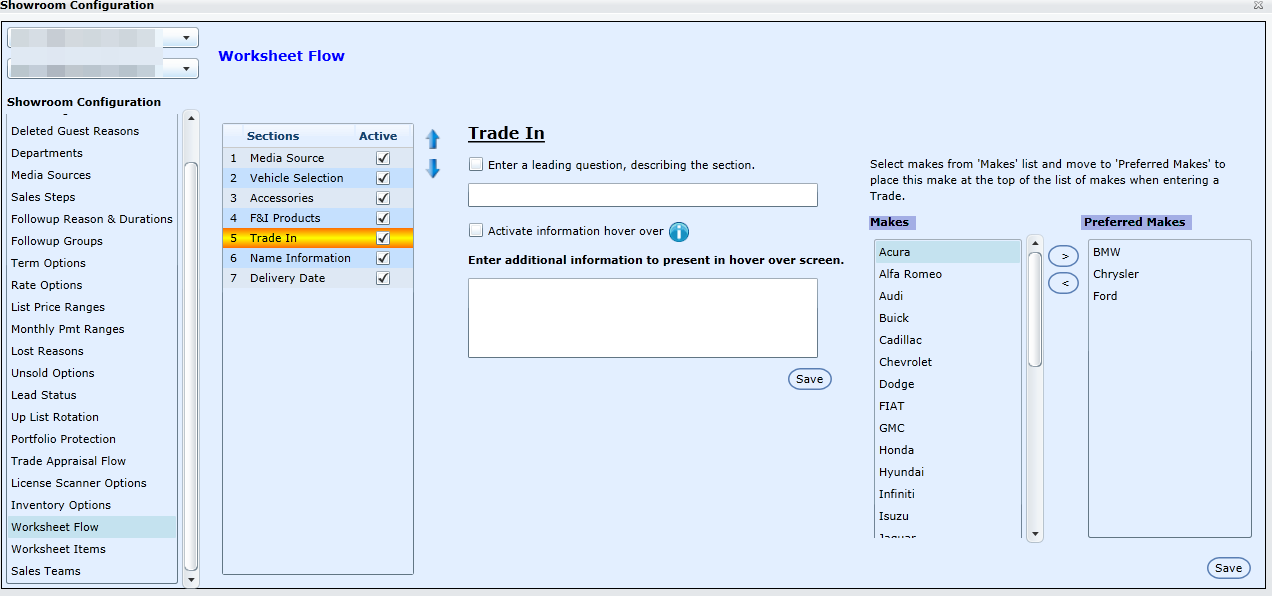Close the Showroom Configuration window
This screenshot has height=596, width=1272.
[1258, 6]
